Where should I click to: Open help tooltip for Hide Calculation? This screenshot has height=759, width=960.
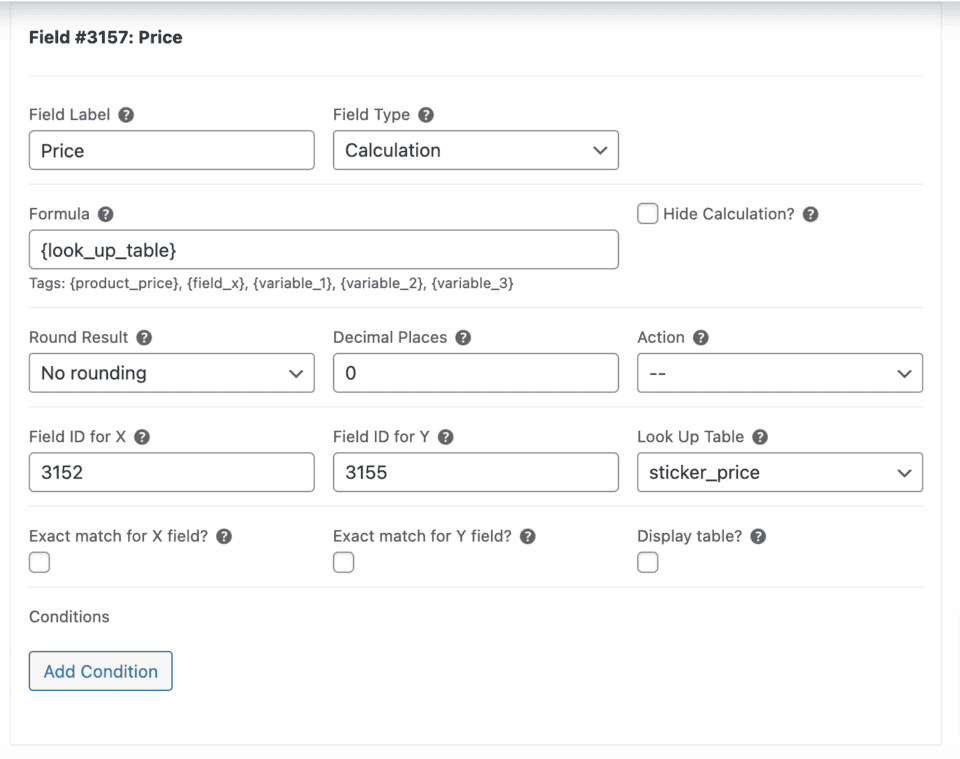pyautogui.click(x=811, y=214)
